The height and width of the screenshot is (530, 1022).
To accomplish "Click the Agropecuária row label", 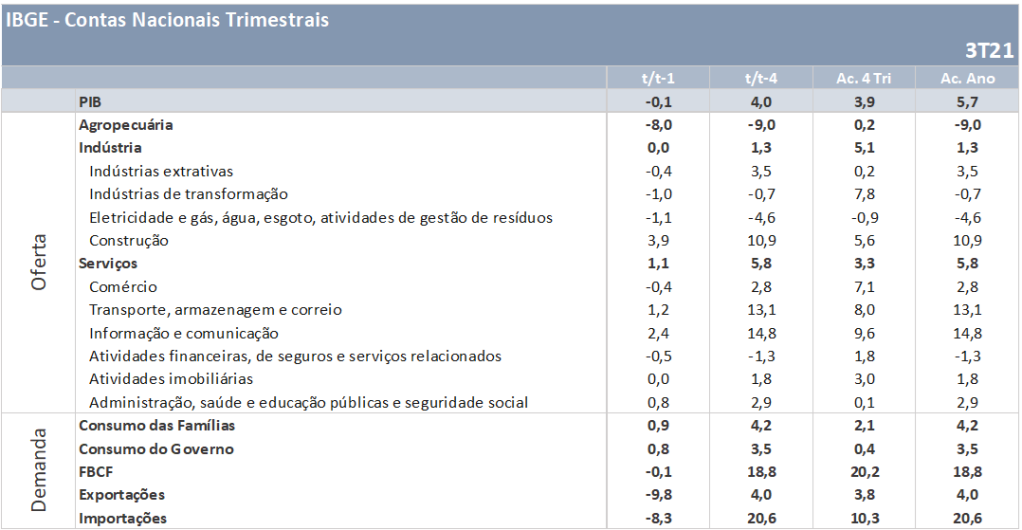I will (x=126, y=125).
